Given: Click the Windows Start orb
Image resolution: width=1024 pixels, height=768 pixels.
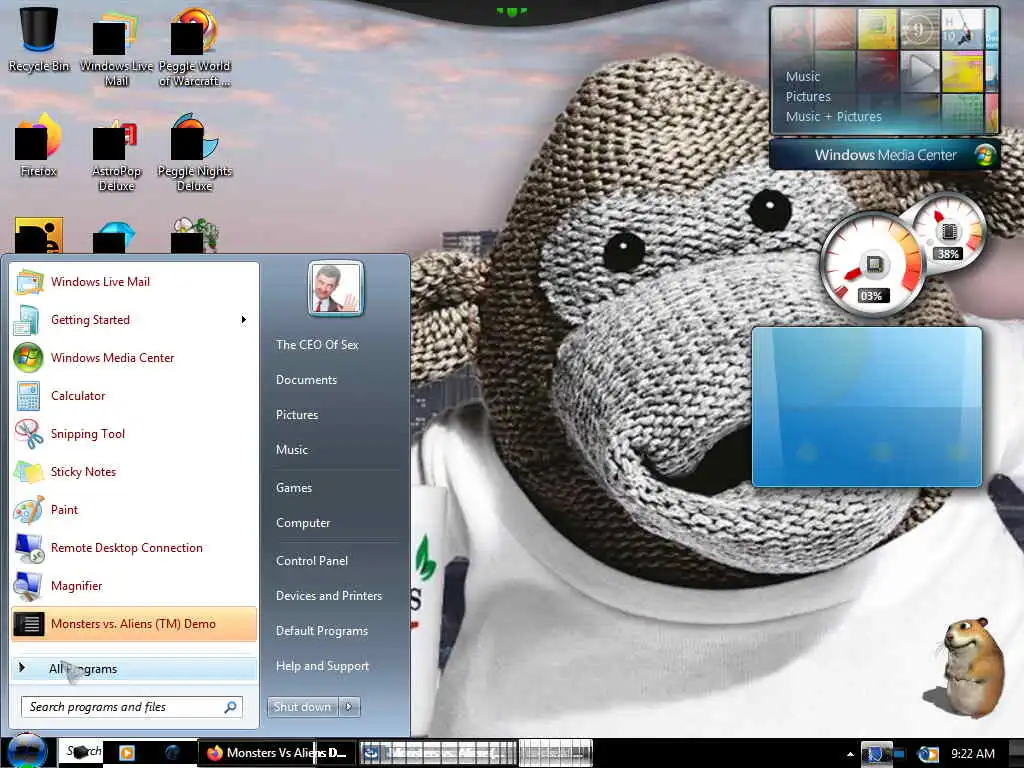Looking at the screenshot, I should [27, 752].
